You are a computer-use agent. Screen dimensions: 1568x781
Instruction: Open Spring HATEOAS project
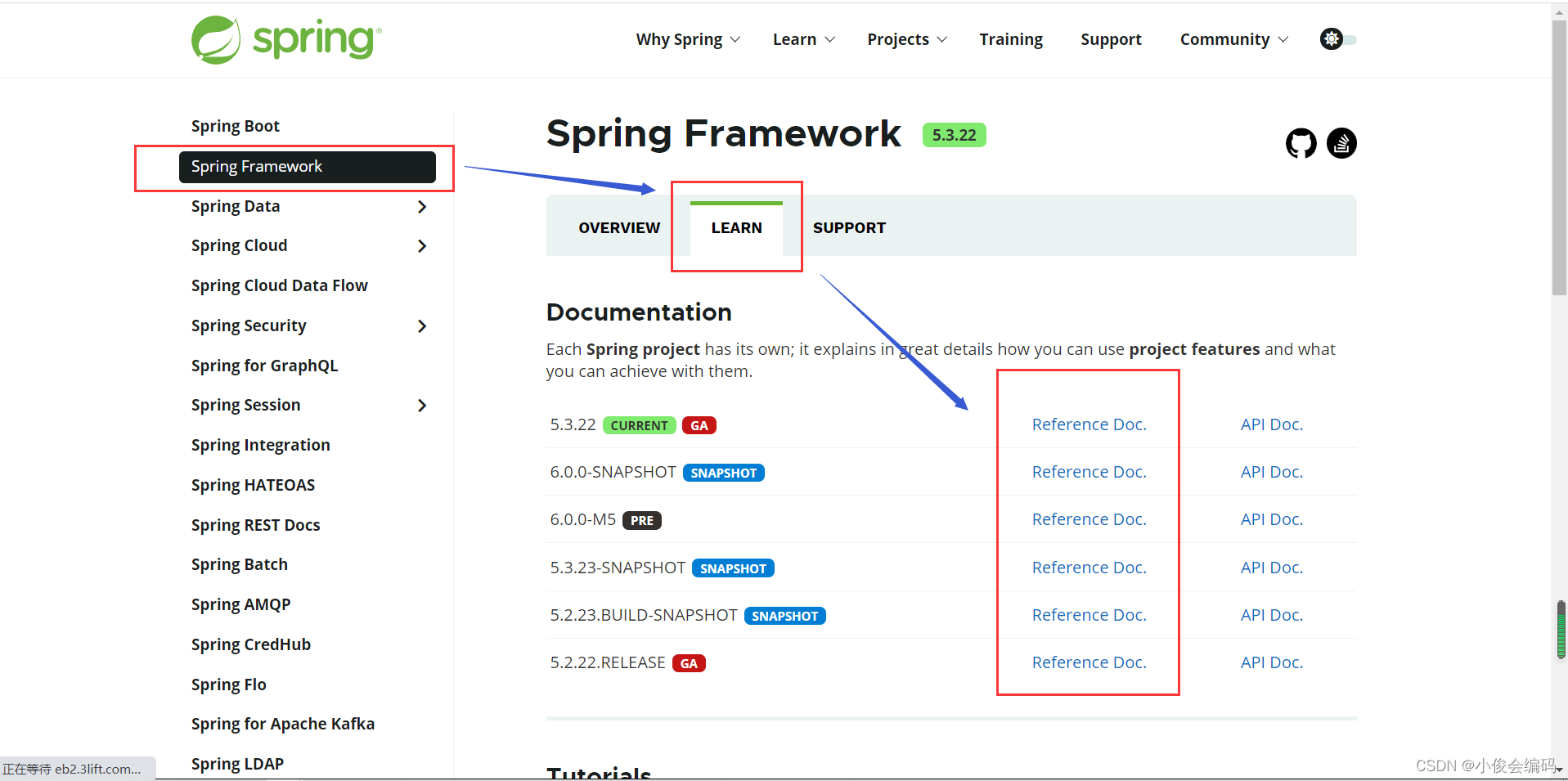(253, 485)
